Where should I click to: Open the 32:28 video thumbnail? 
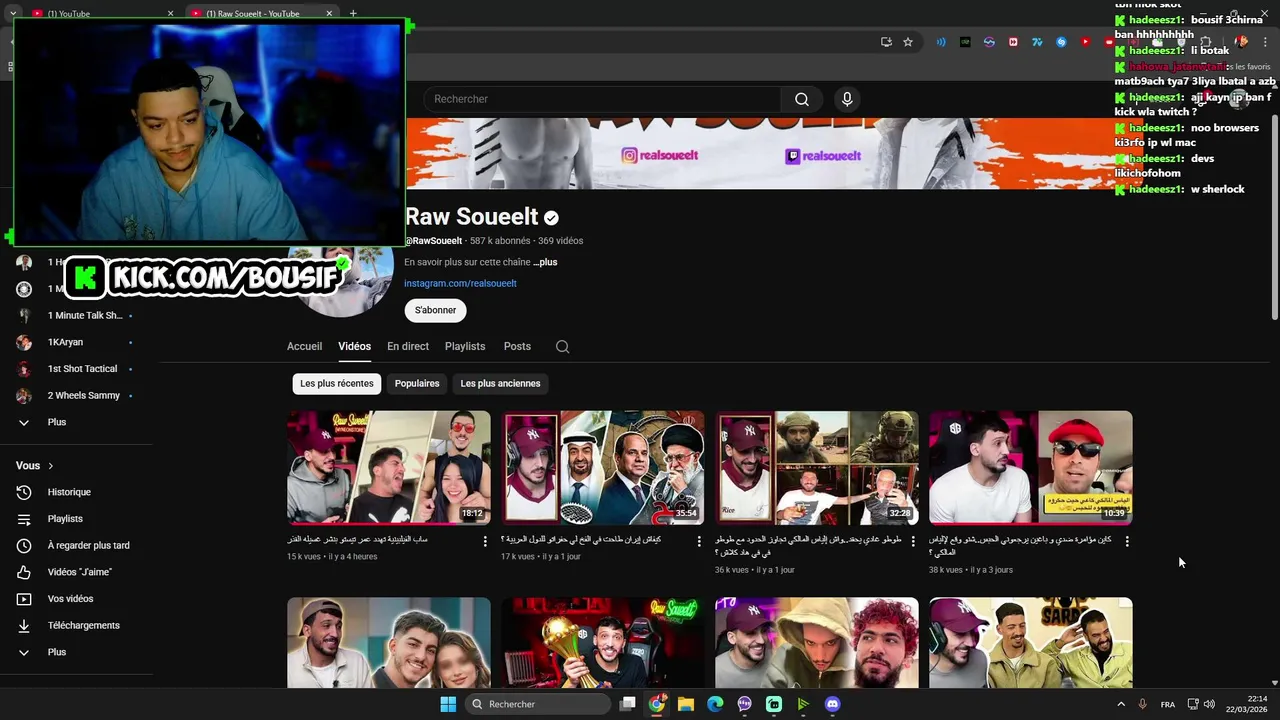point(816,468)
